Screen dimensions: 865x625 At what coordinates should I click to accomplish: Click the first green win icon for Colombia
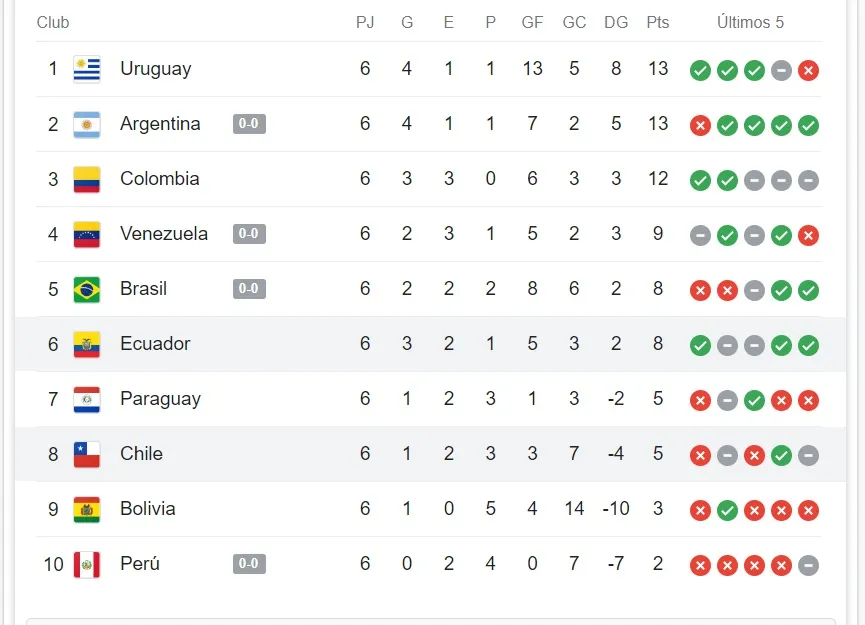click(700, 180)
